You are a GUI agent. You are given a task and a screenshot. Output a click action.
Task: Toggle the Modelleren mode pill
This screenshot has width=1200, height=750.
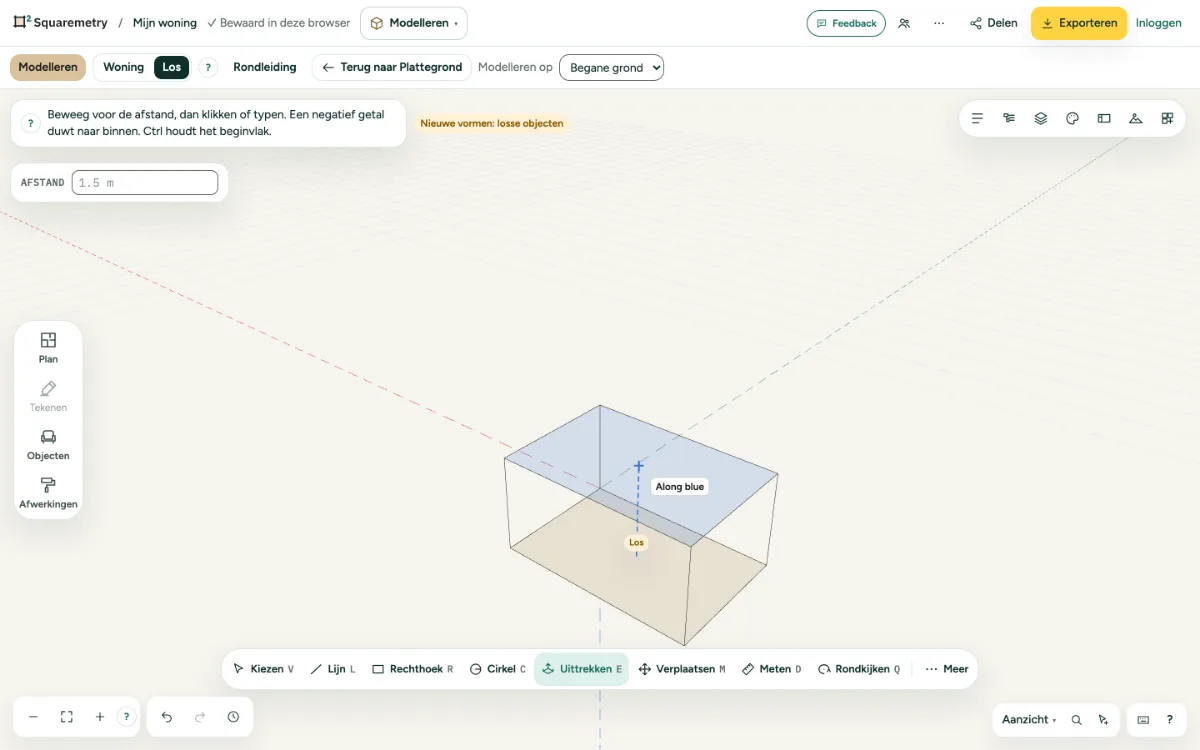pos(48,67)
